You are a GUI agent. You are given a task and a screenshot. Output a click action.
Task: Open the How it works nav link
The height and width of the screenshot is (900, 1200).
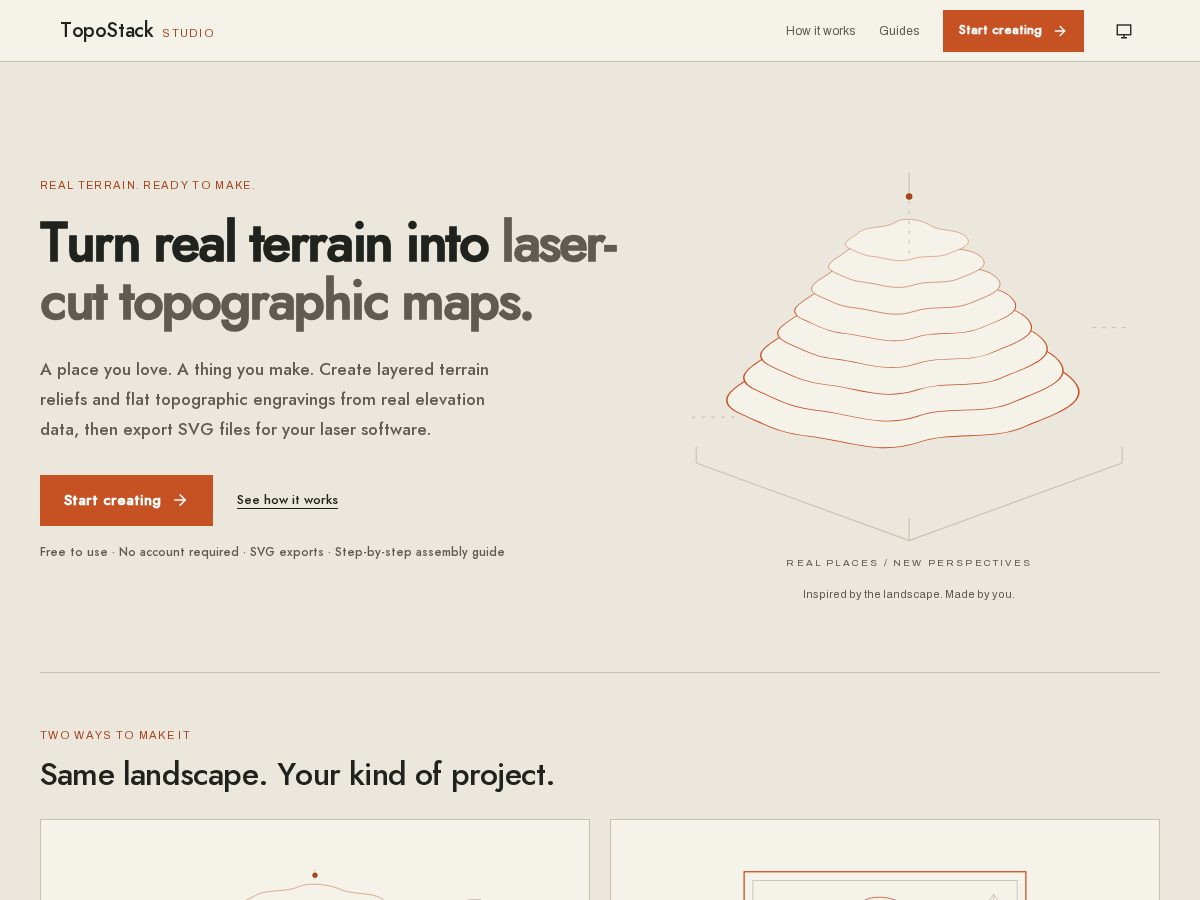click(x=820, y=31)
